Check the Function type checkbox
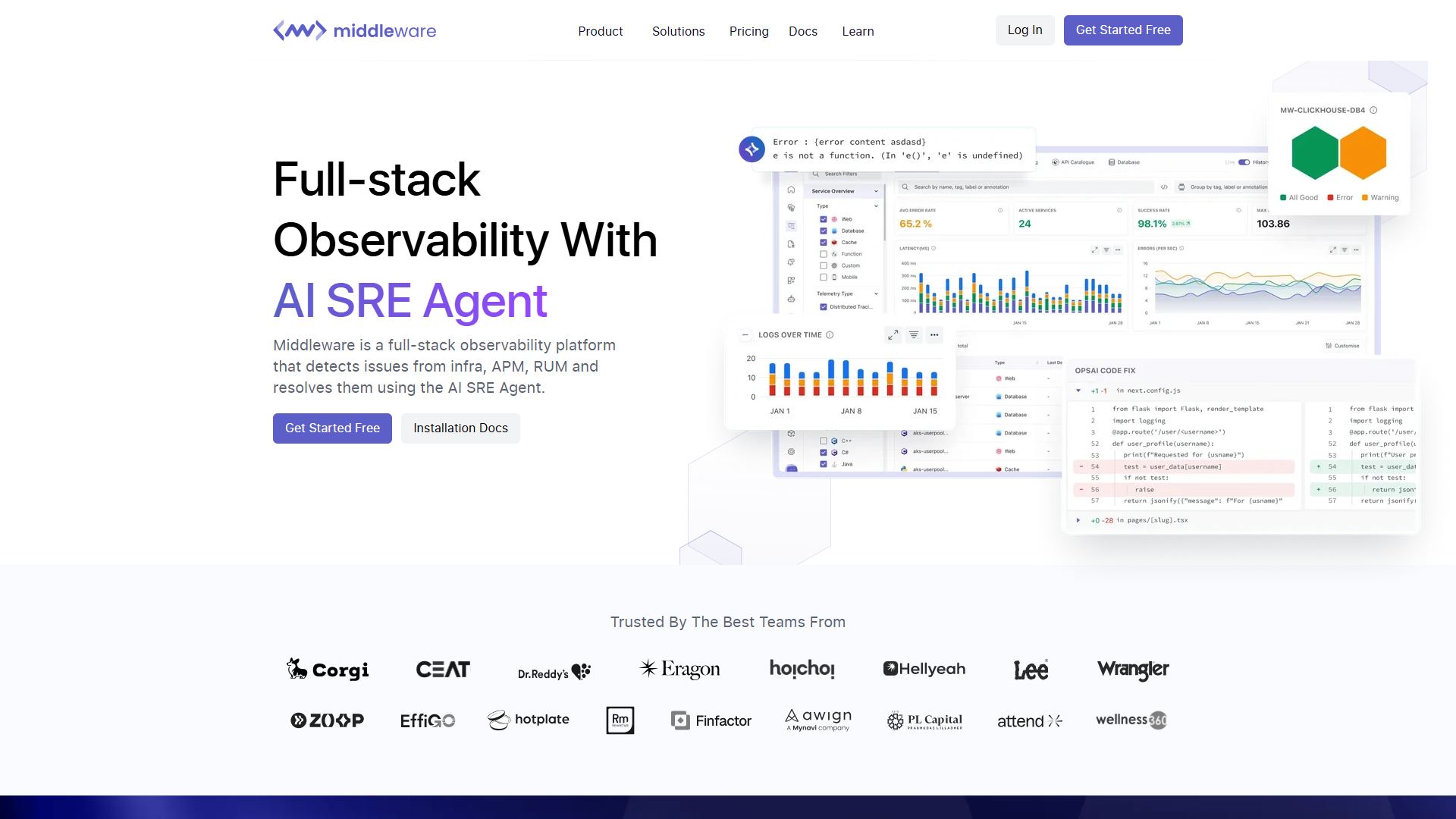Viewport: 1456px width, 819px height. [824, 254]
